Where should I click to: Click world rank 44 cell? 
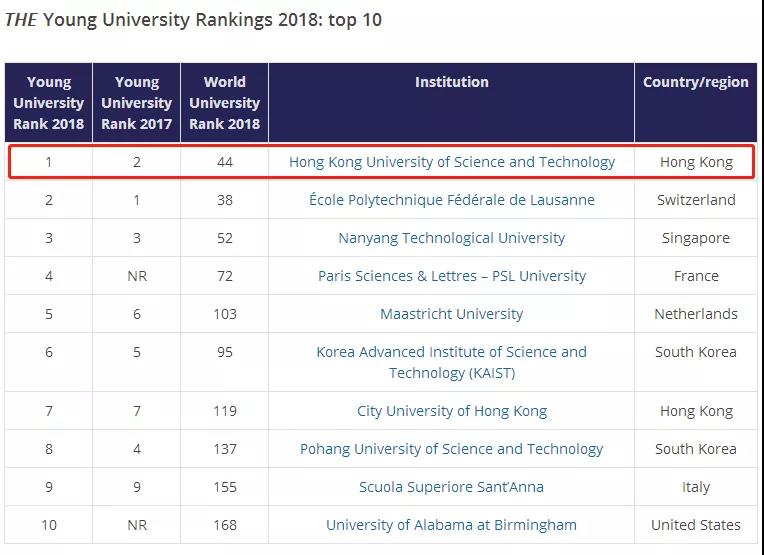pos(225,162)
